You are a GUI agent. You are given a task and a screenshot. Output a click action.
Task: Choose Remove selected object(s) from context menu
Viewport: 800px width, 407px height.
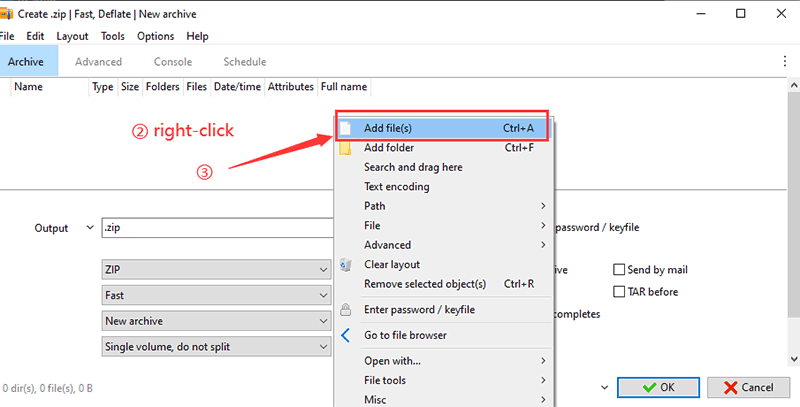pos(425,284)
